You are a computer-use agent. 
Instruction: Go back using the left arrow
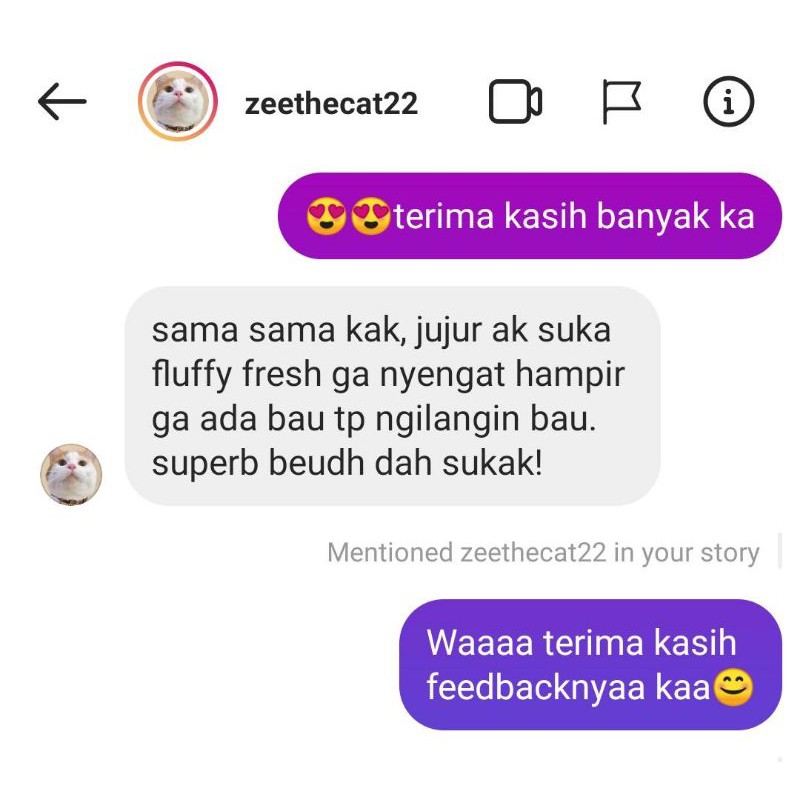click(62, 102)
